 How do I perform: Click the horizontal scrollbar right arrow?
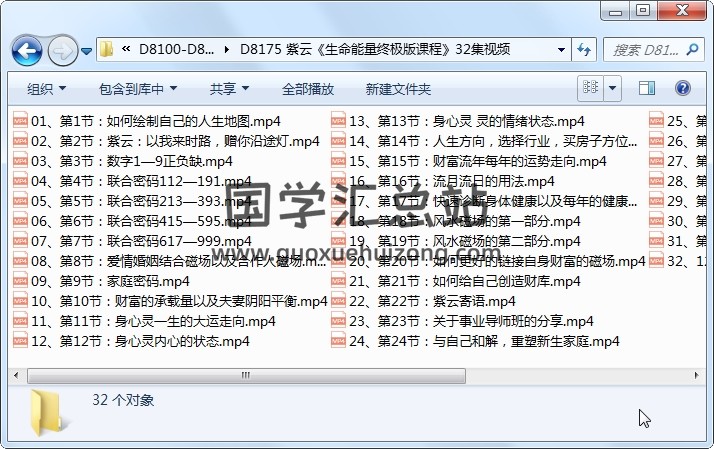pos(698,375)
